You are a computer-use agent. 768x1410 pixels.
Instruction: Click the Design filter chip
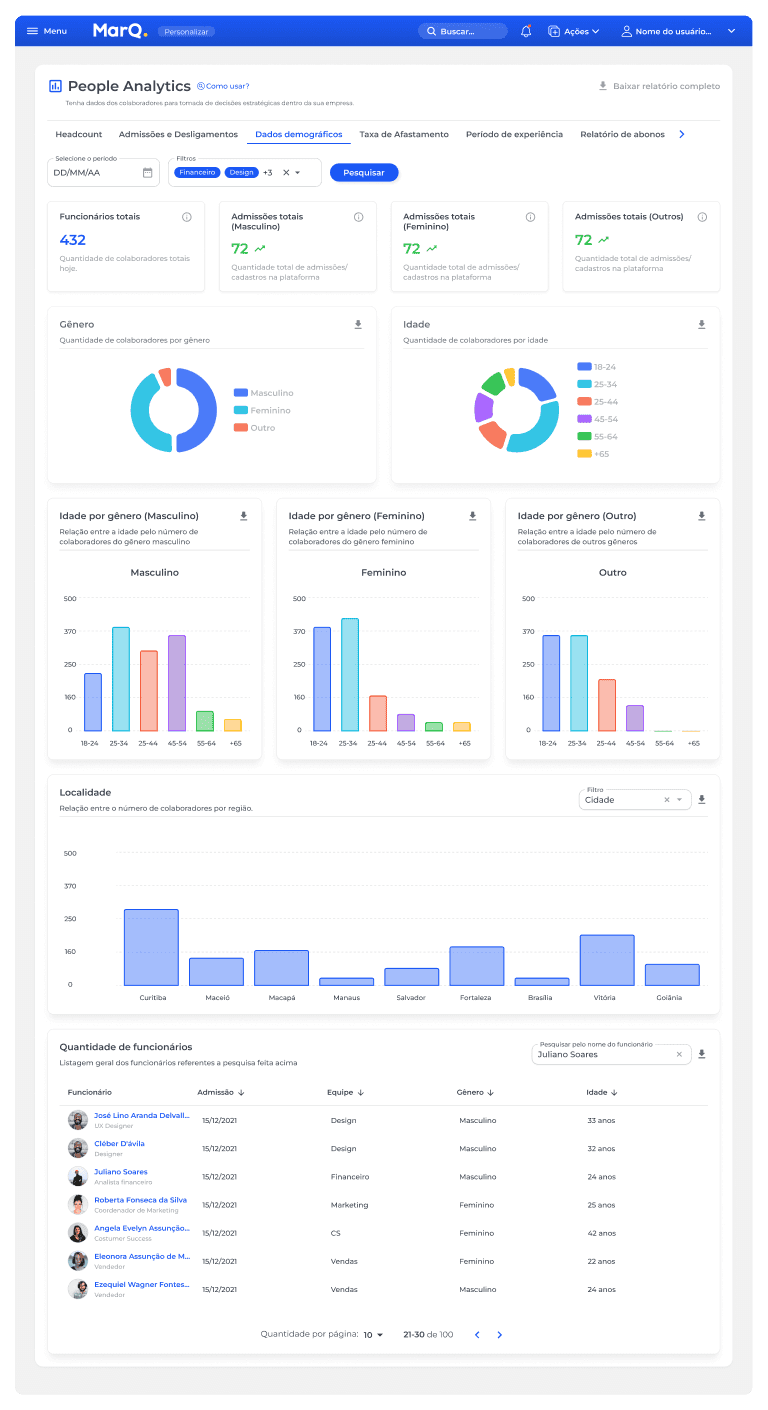[241, 172]
